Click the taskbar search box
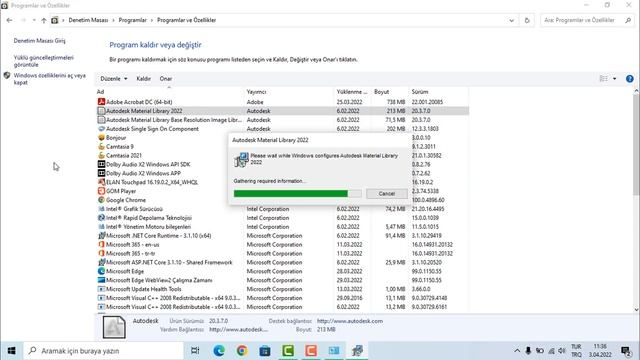The image size is (640, 360). (x=104, y=351)
